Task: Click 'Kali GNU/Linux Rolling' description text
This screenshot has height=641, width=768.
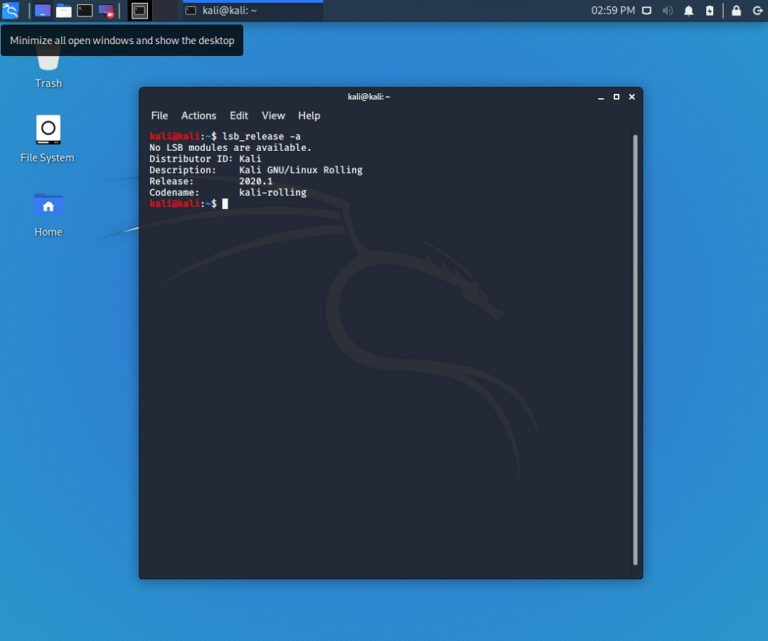Action: point(301,170)
